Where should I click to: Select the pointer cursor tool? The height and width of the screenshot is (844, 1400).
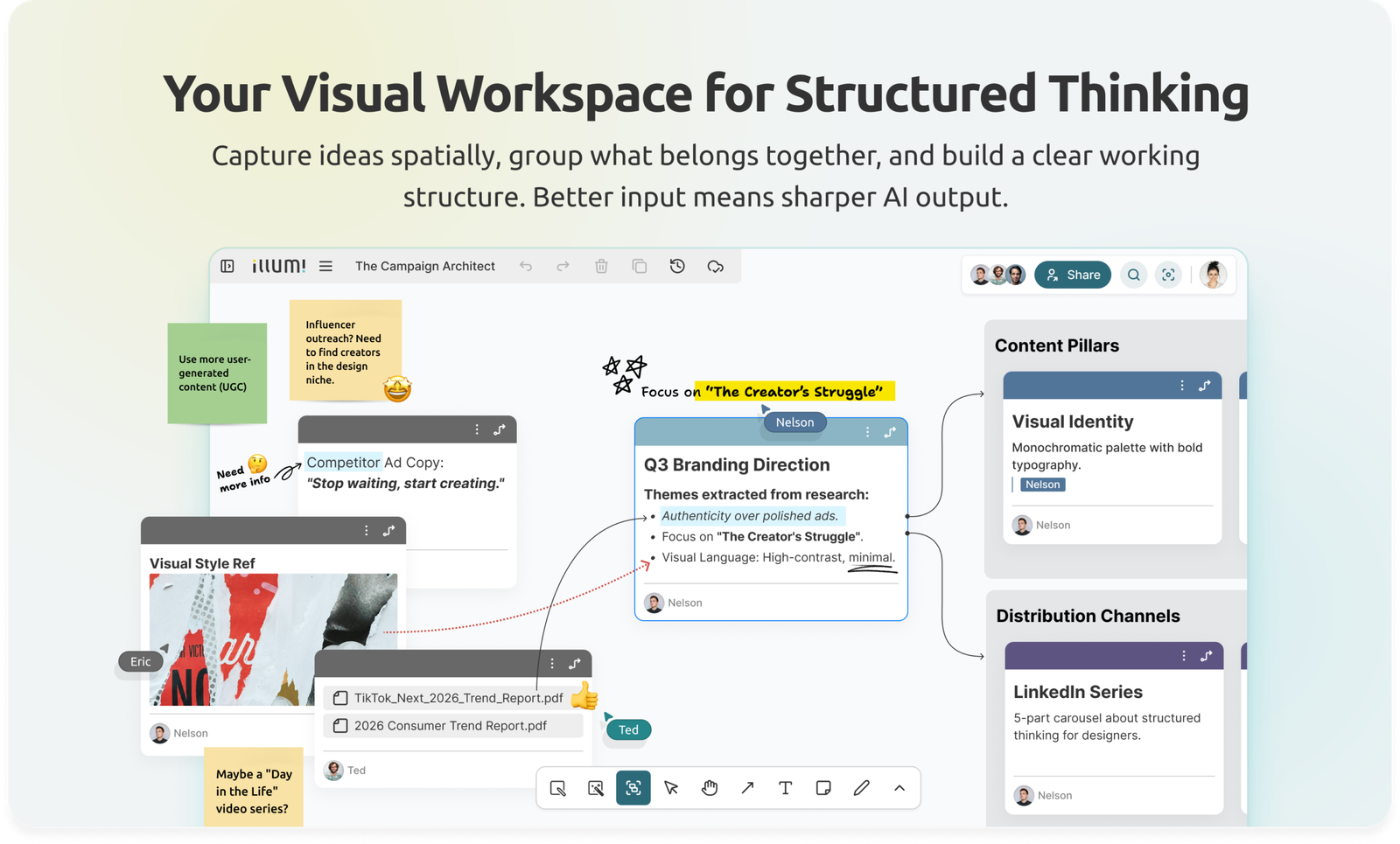pyautogui.click(x=671, y=788)
